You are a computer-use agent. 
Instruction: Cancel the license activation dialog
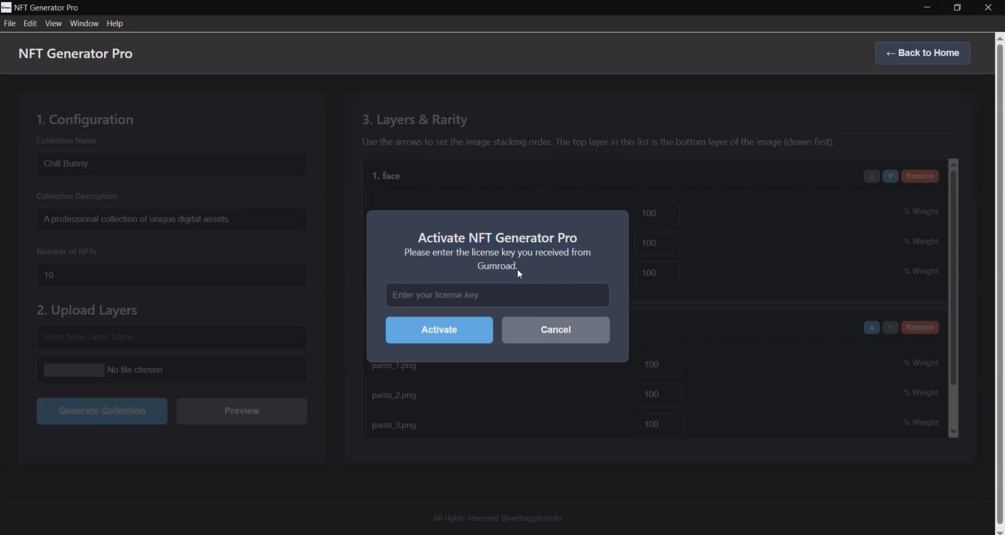coord(556,330)
